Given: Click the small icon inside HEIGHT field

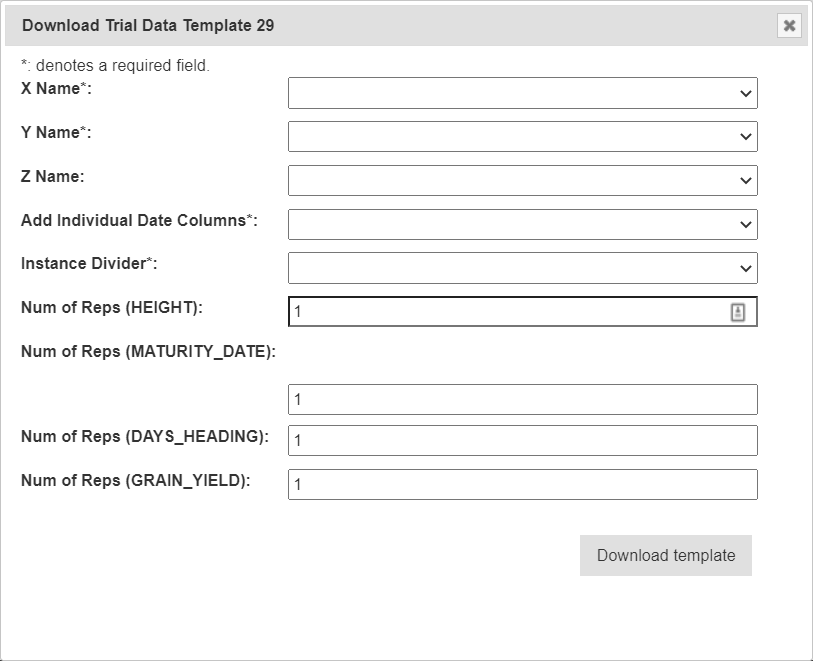Looking at the screenshot, I should click(x=738, y=312).
